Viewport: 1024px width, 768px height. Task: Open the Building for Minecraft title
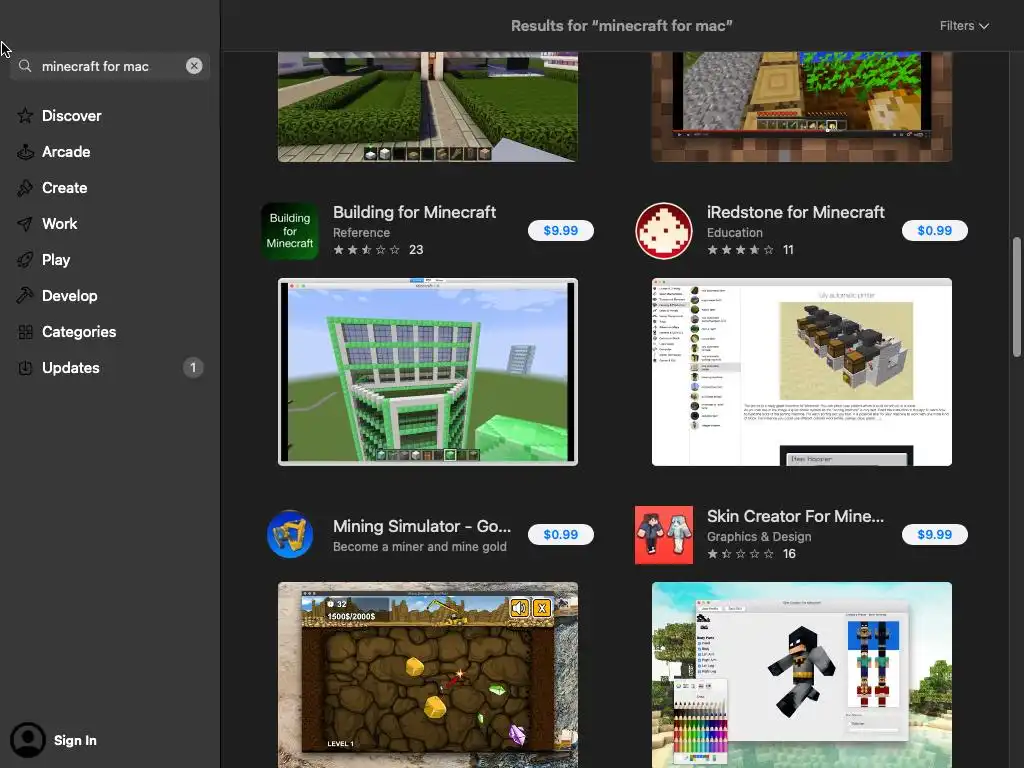(415, 212)
